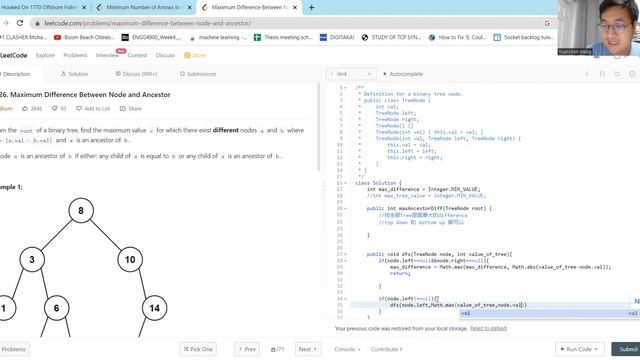Click Run Code button
Image resolution: width=640 pixels, height=360 pixels.
coord(579,349)
